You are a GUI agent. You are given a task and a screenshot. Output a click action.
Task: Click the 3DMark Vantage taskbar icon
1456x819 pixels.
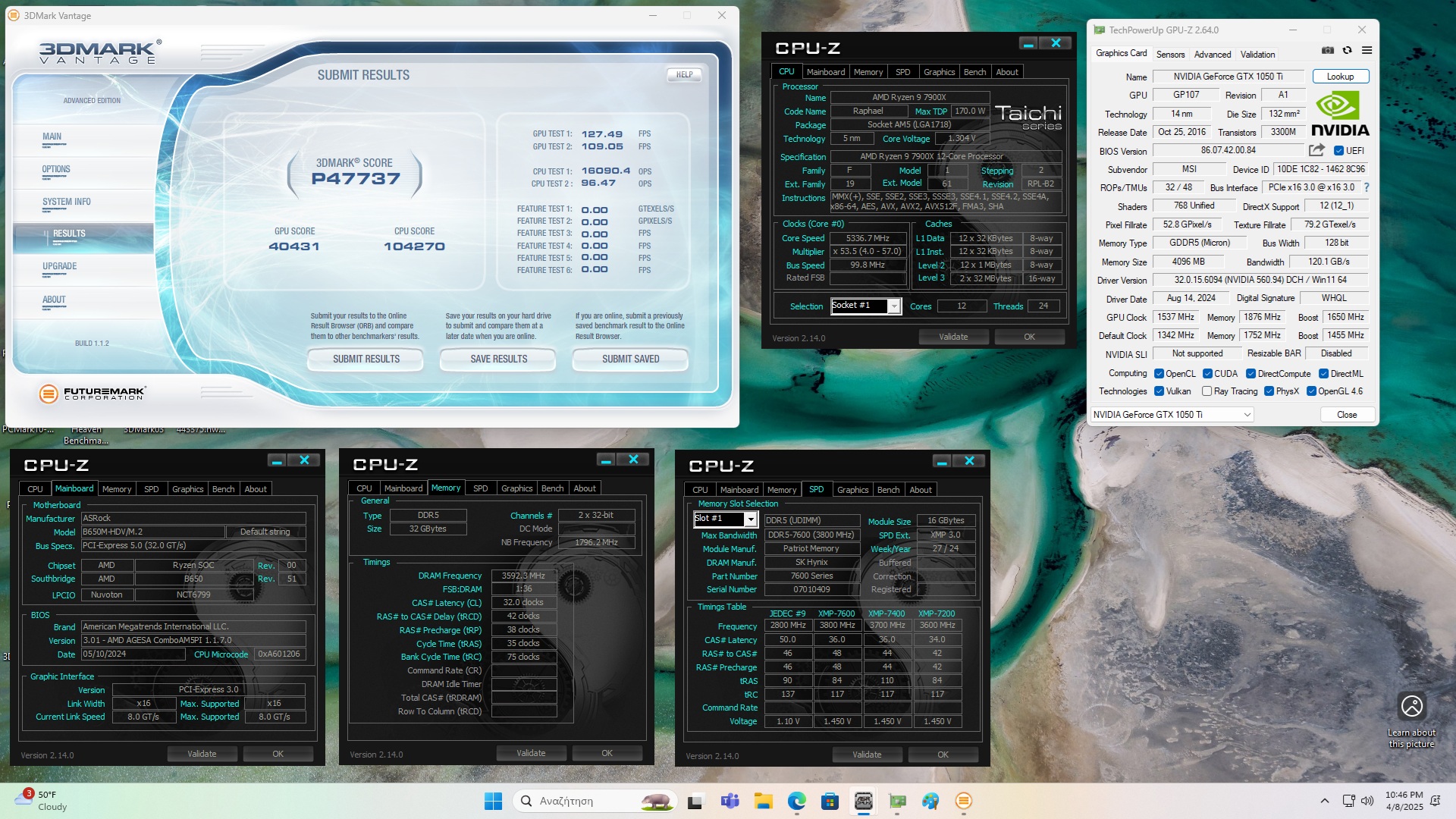pyautogui.click(x=964, y=801)
